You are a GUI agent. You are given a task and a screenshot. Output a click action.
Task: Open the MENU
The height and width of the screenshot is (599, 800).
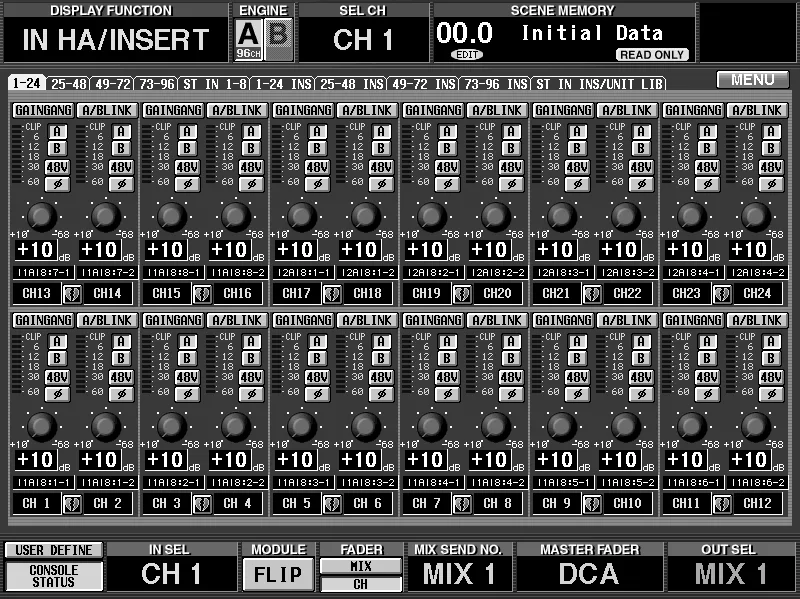(x=753, y=80)
